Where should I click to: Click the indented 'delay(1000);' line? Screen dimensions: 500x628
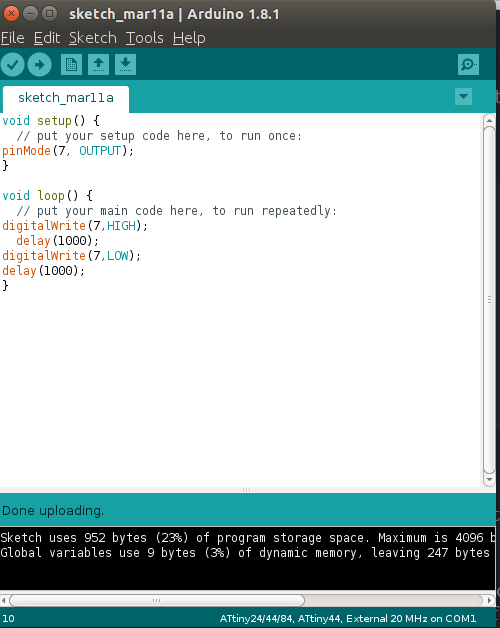tap(57, 241)
